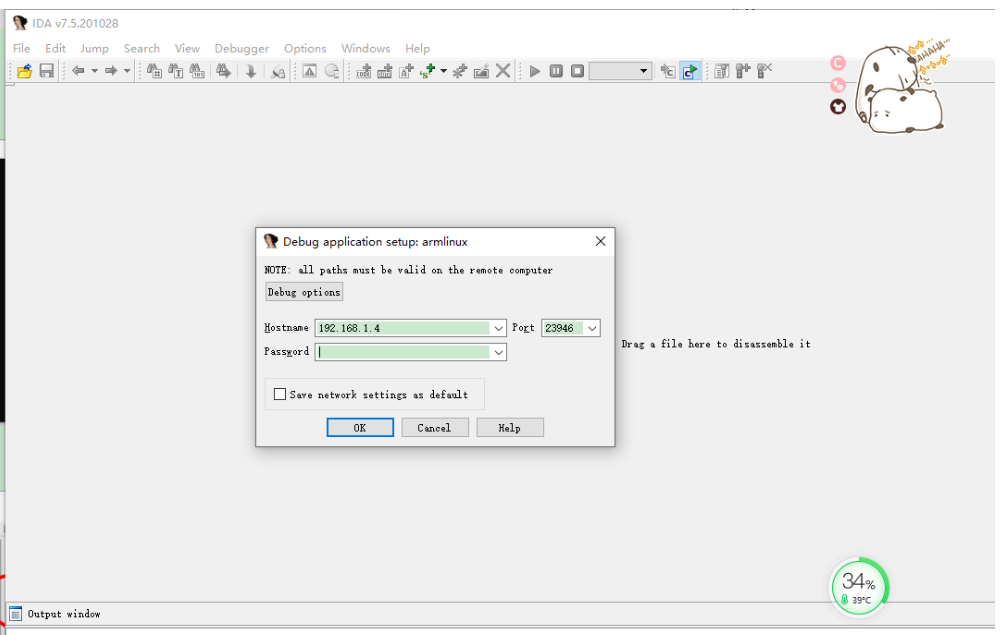This screenshot has height=635, width=1001.
Task: Tick 'Save network settings as default' checkbox
Action: 280,394
